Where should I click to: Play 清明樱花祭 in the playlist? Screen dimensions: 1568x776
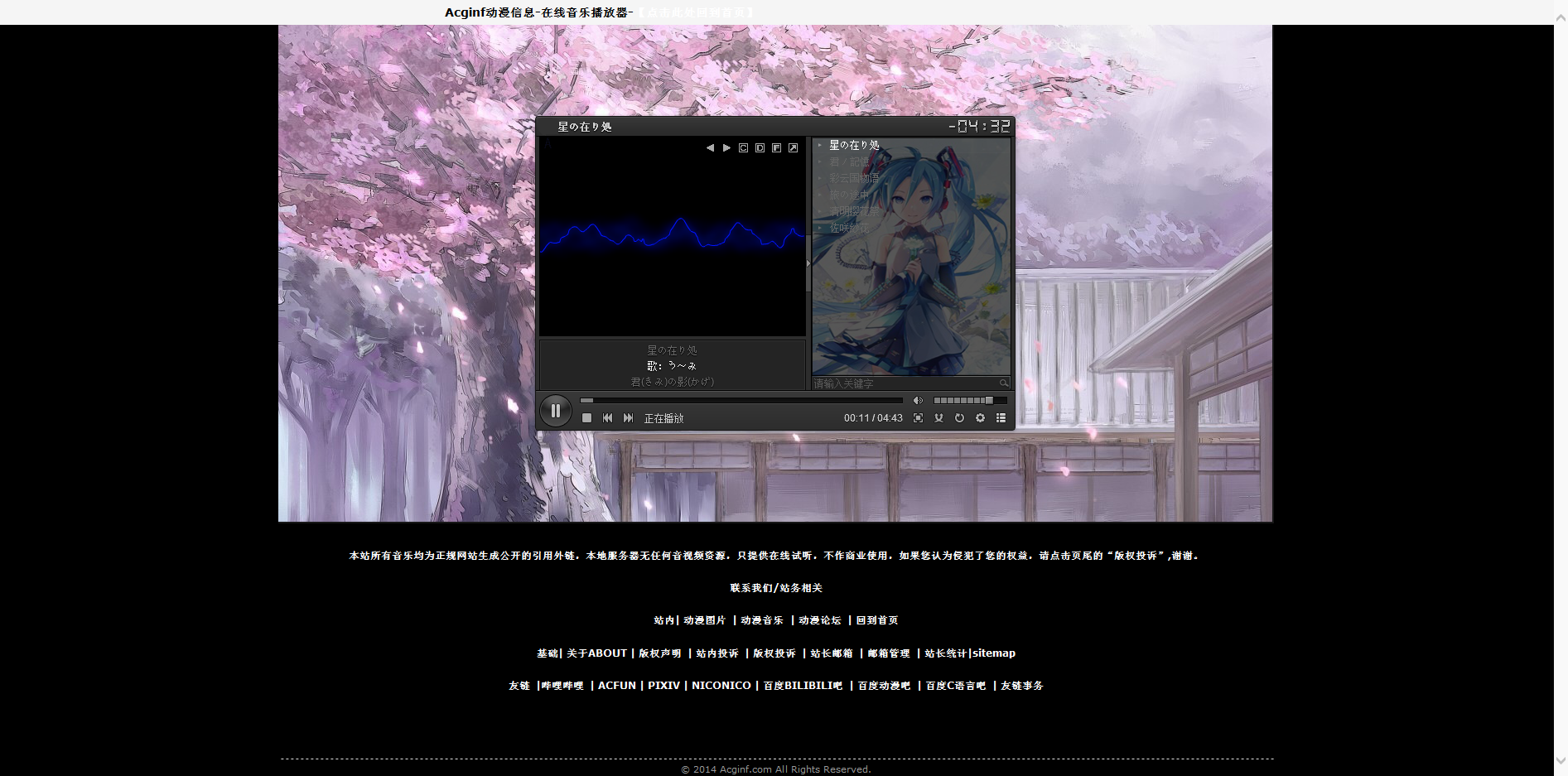pos(854,211)
